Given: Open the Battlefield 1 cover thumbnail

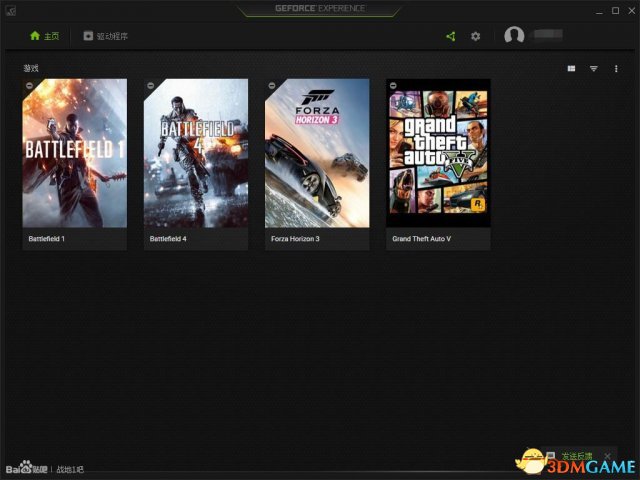Looking at the screenshot, I should click(75, 153).
